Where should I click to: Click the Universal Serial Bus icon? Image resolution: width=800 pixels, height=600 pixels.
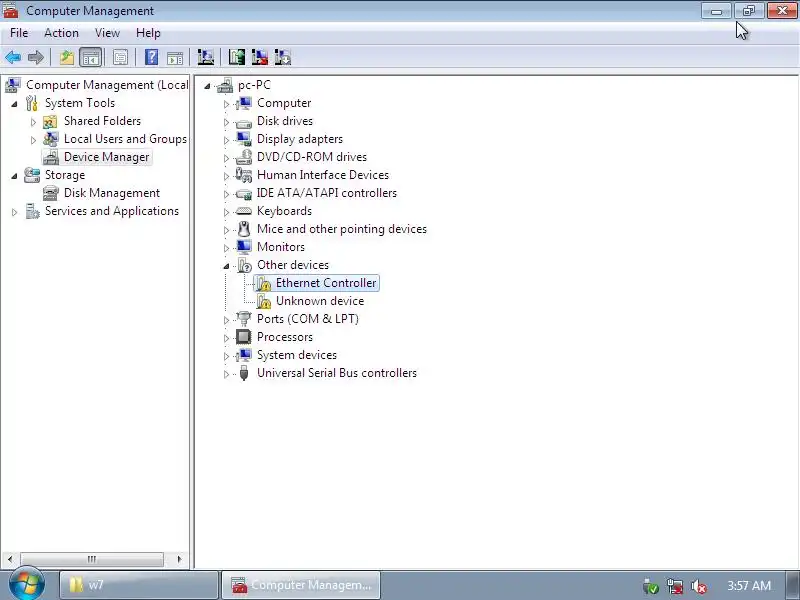point(244,373)
